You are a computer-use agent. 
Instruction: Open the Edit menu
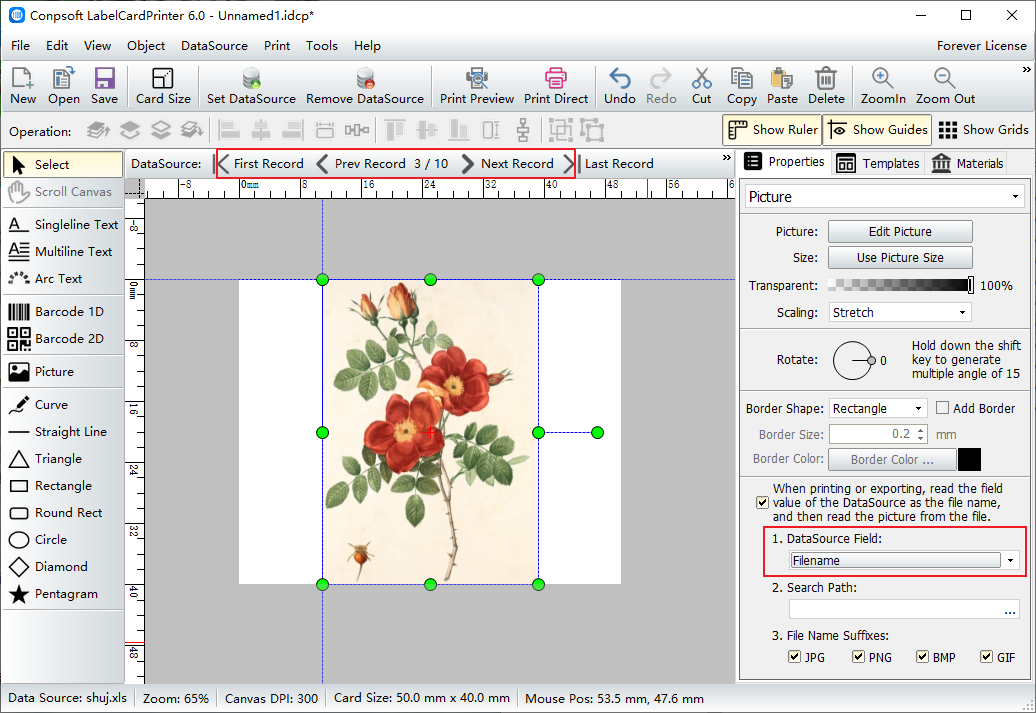[57, 46]
